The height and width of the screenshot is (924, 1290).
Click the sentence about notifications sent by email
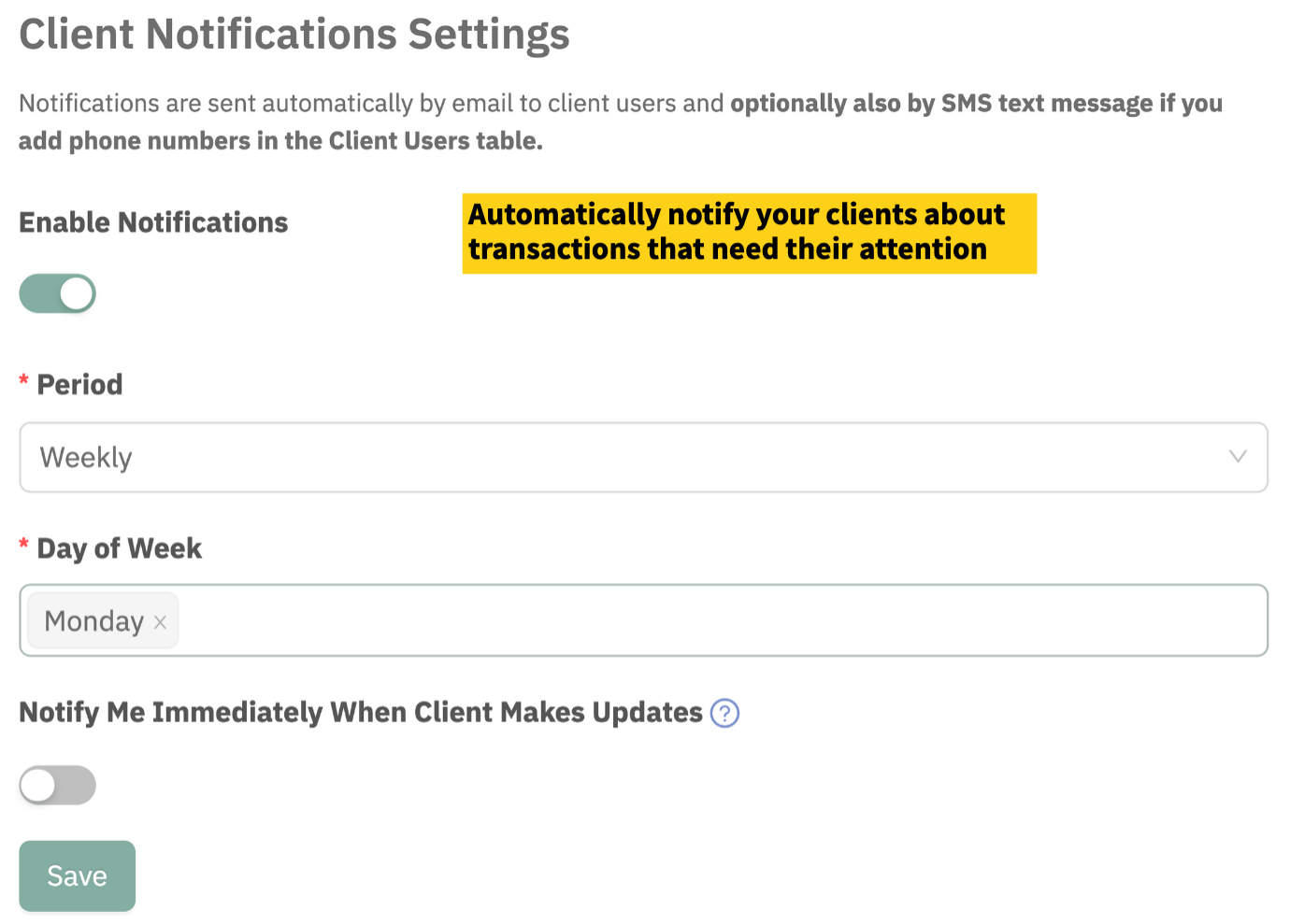[371, 103]
